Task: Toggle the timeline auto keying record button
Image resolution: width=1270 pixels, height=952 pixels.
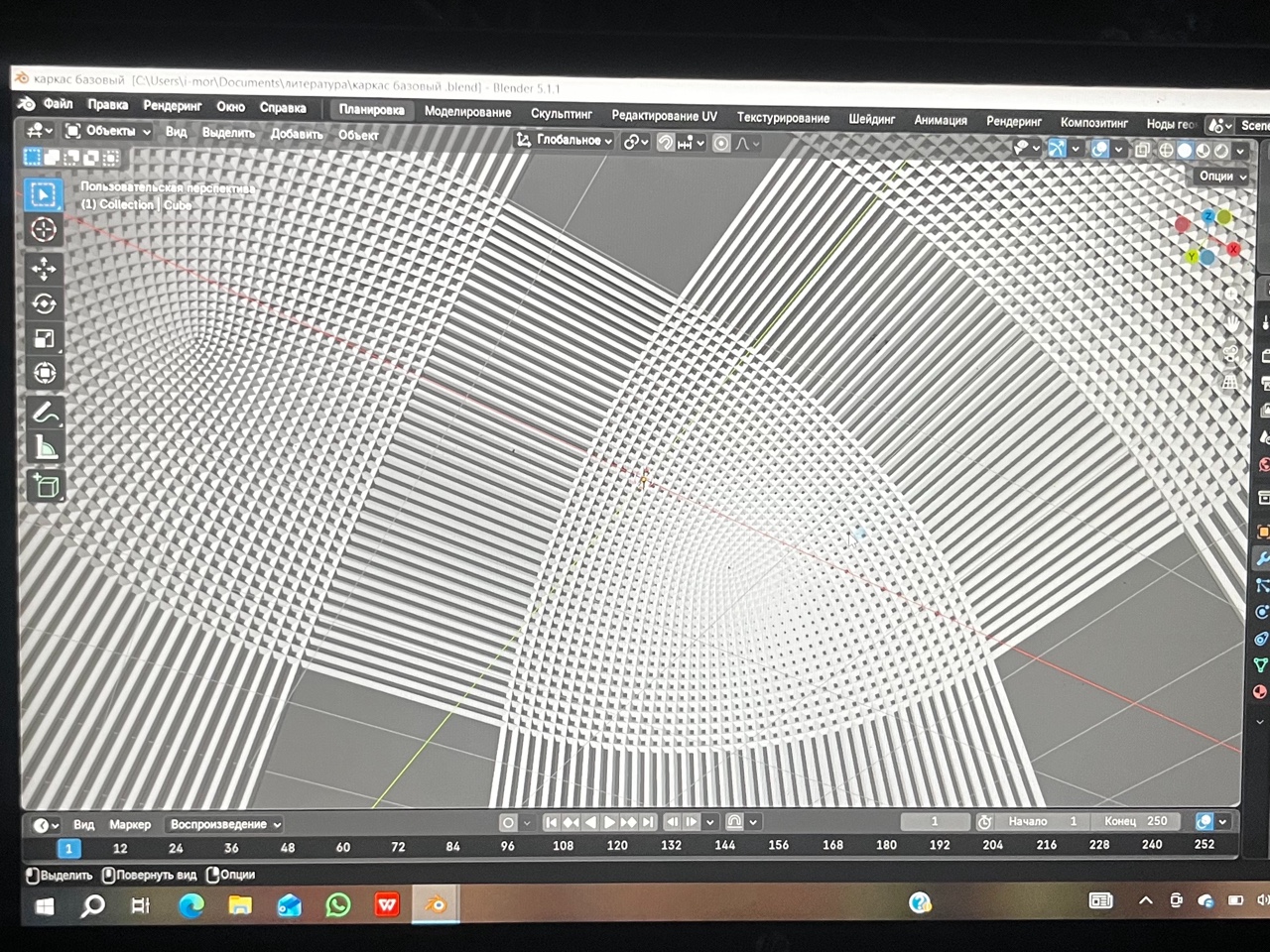Action: click(x=508, y=822)
